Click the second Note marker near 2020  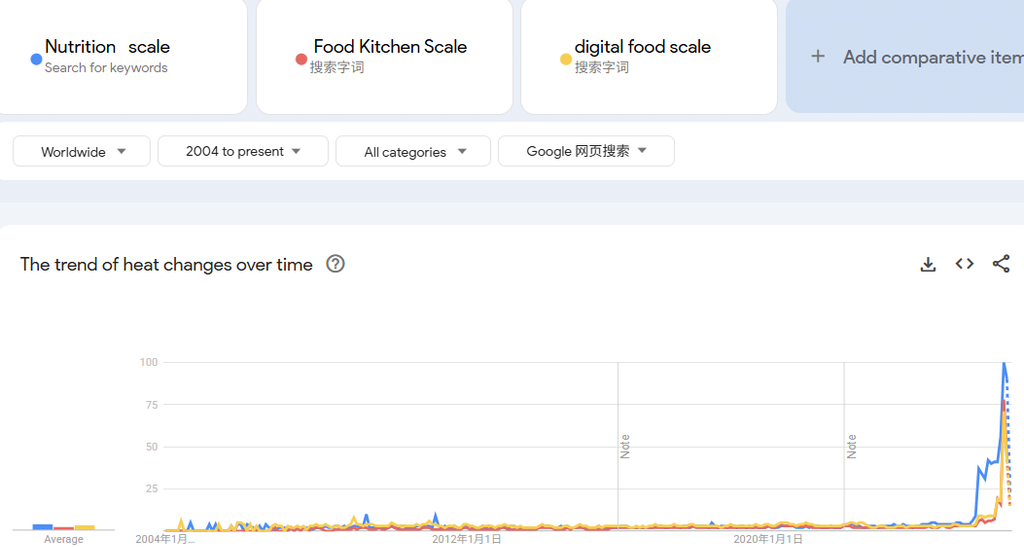(851, 446)
